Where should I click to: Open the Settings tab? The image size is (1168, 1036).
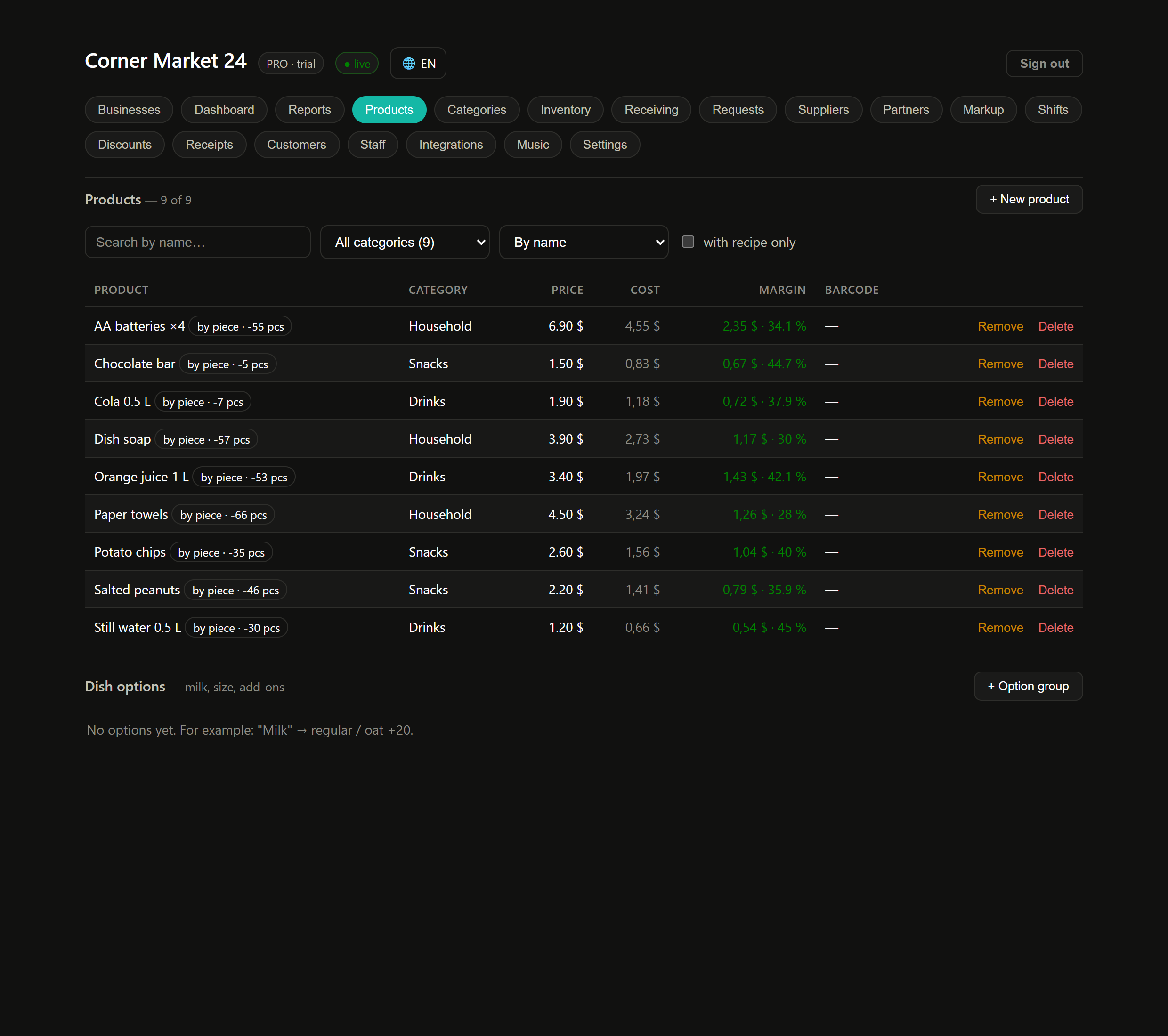click(x=605, y=145)
